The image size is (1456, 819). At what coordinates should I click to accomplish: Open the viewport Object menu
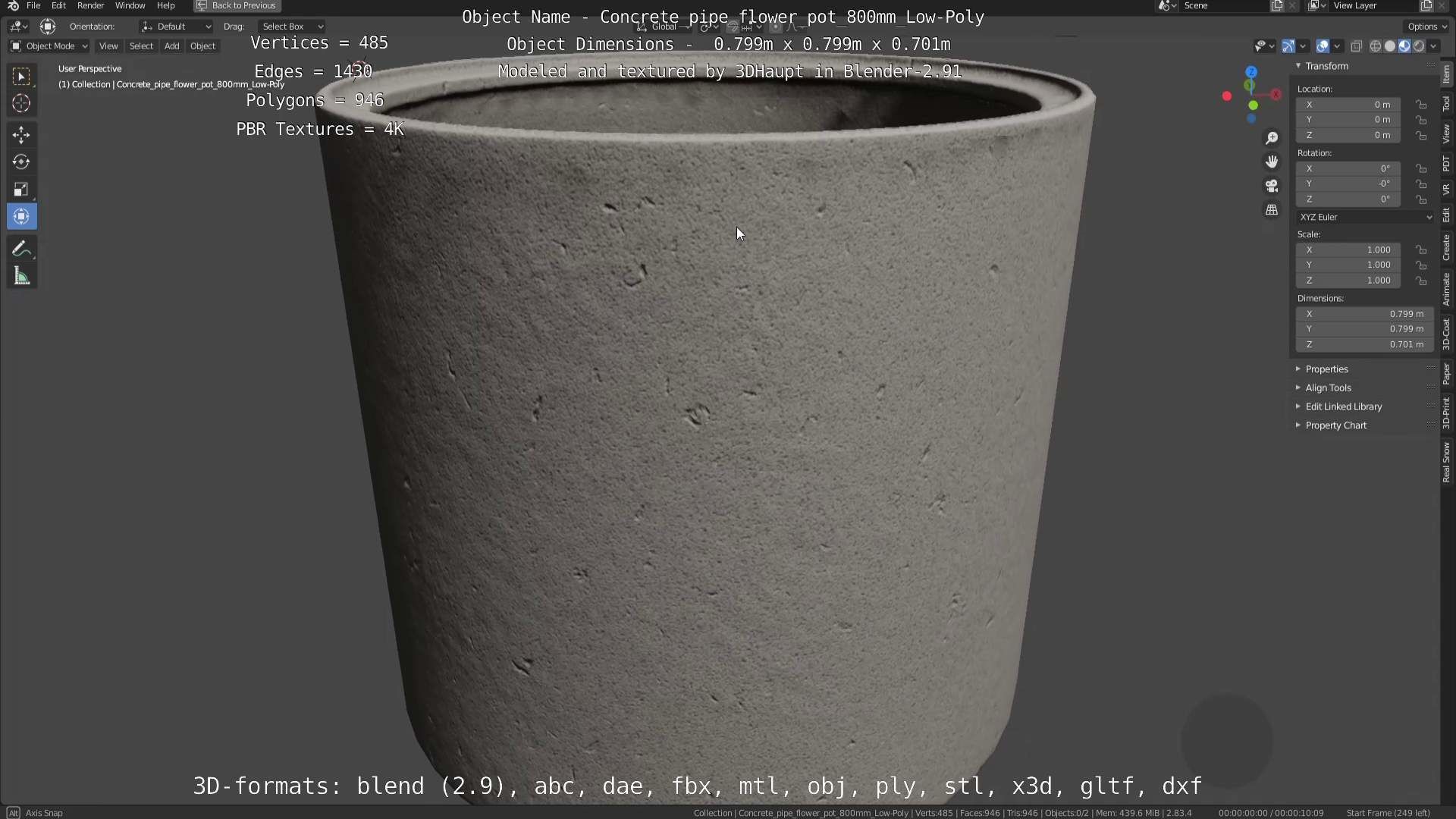(202, 46)
